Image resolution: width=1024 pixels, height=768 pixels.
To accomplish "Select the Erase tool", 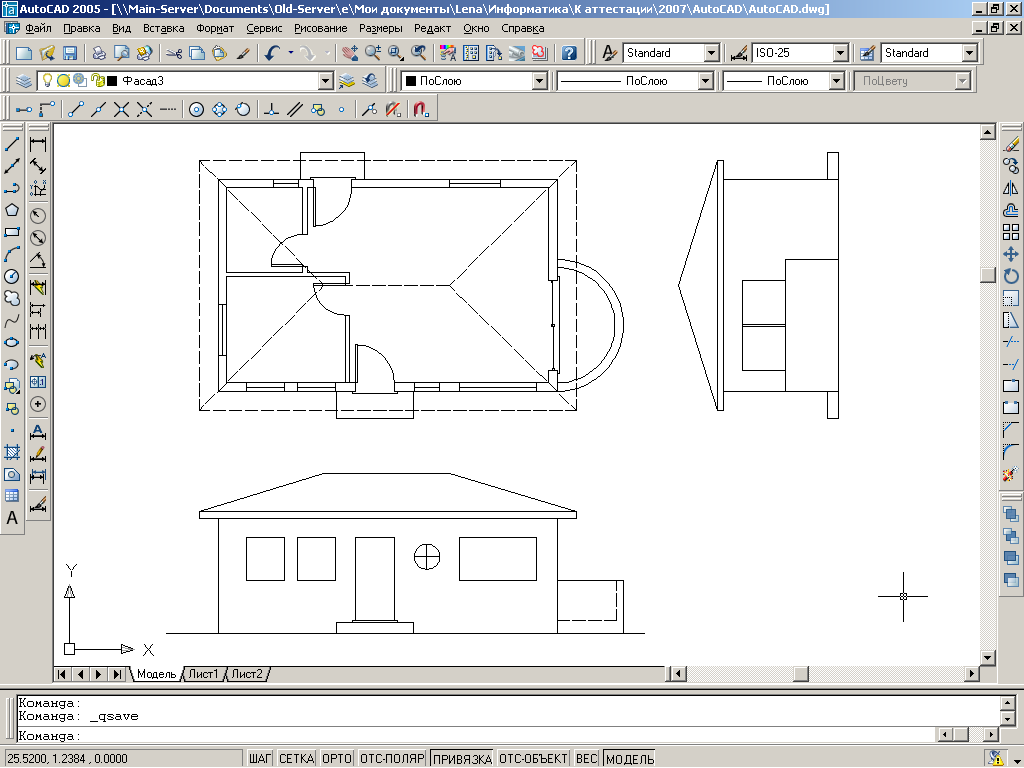I will click(x=1011, y=144).
